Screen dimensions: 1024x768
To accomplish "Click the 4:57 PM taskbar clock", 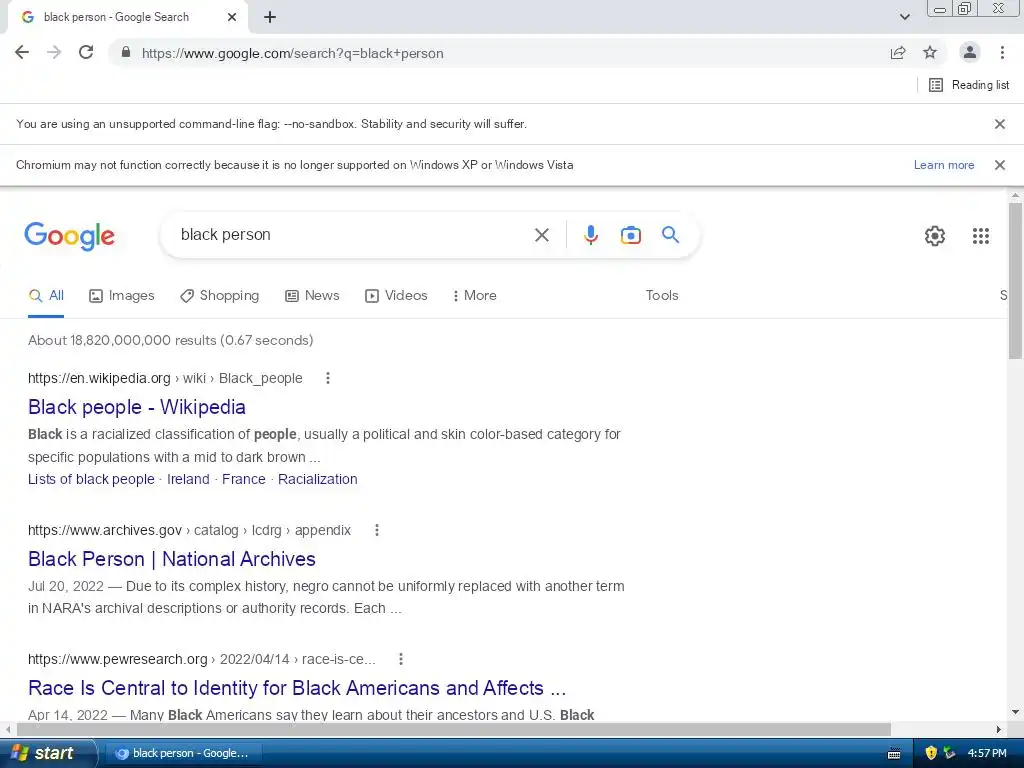I will pos(987,753).
